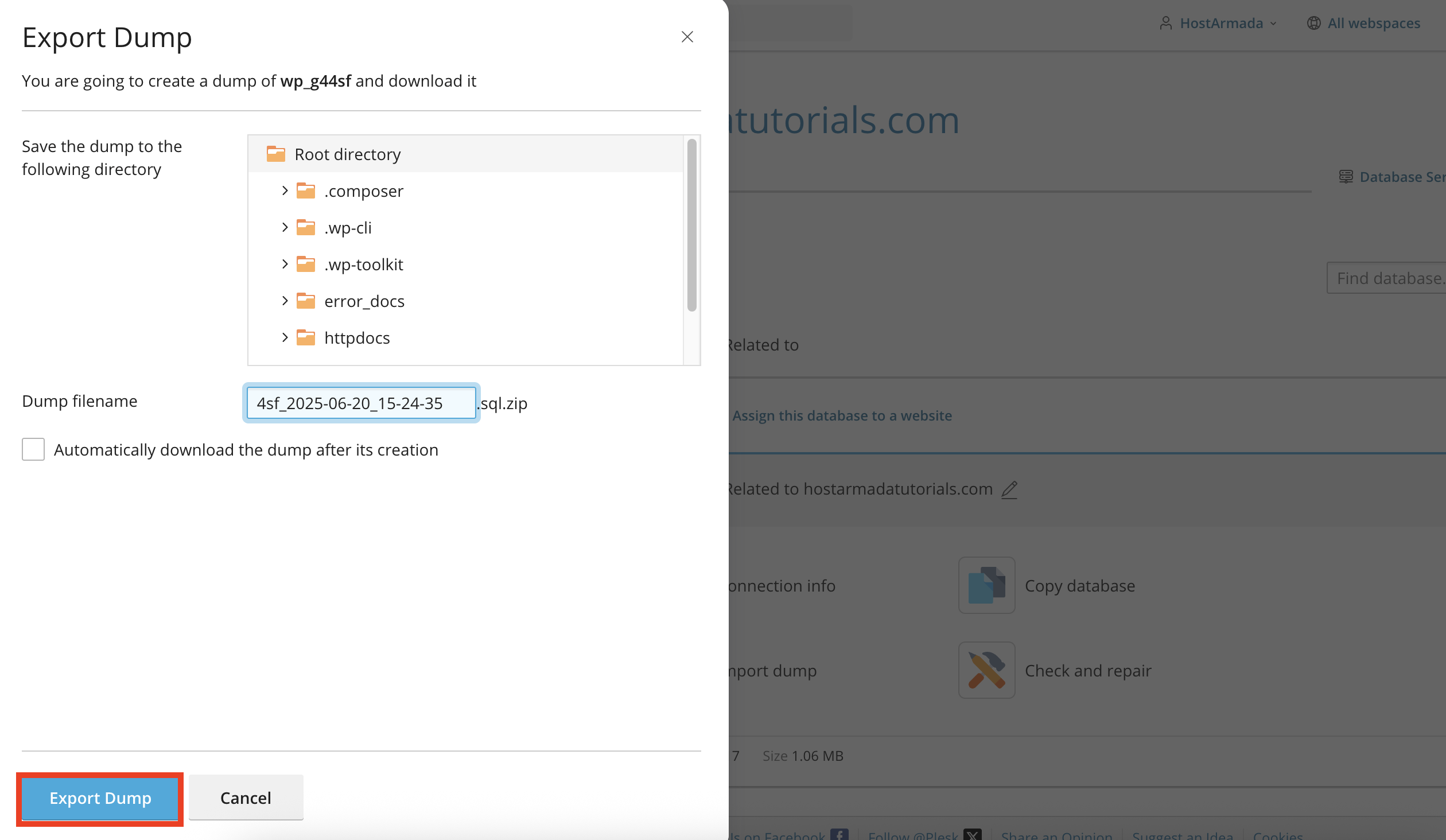Click the .composer folder icon
1446x840 pixels.
pos(306,190)
